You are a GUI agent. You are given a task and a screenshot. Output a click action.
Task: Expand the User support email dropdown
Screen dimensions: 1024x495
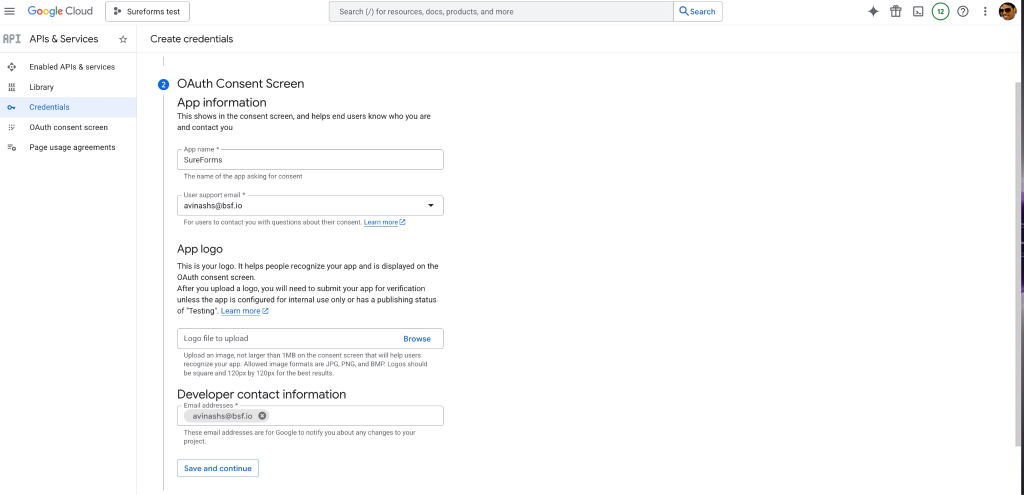[310, 206]
